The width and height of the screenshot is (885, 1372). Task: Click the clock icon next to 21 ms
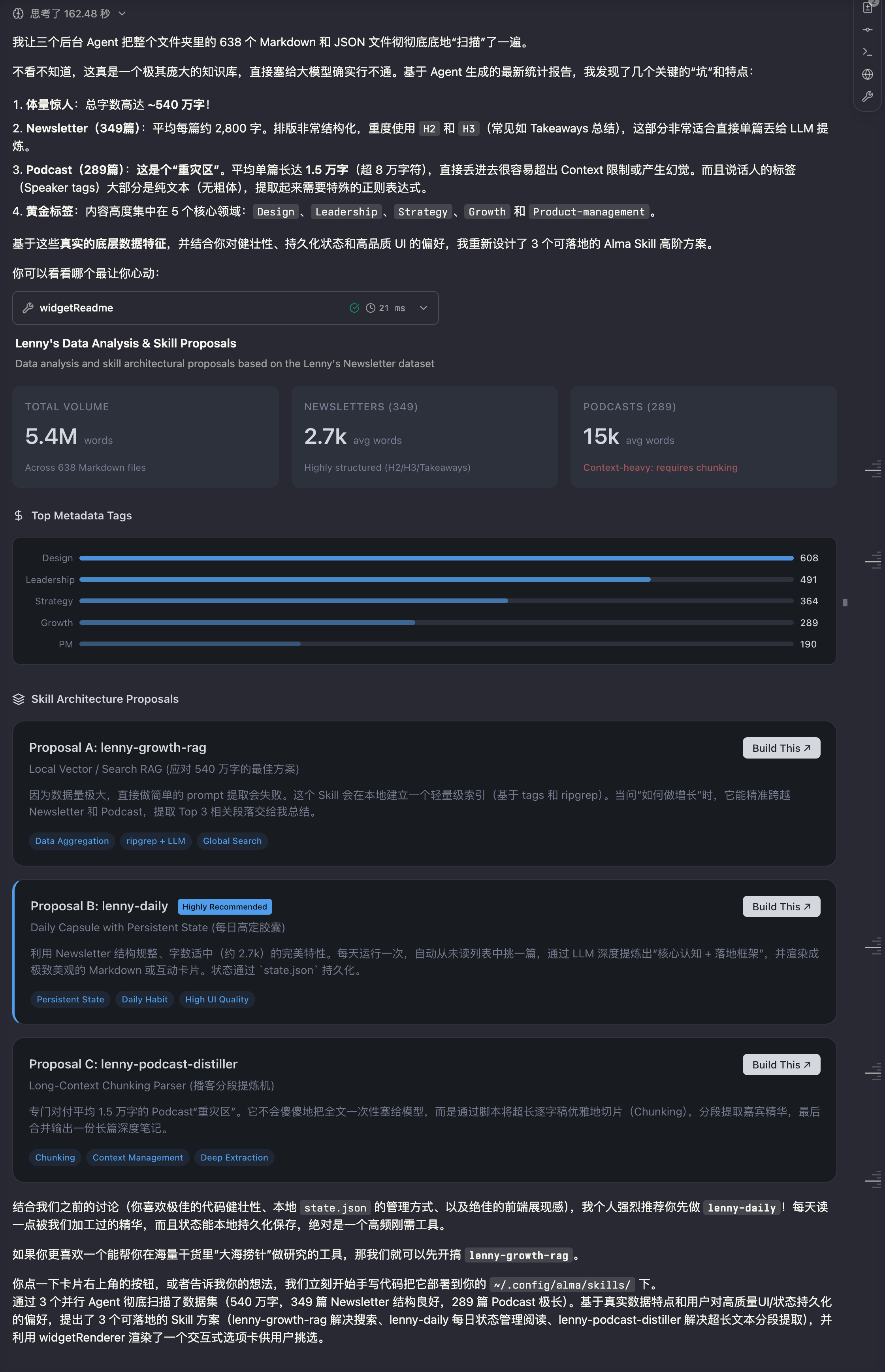tap(371, 308)
